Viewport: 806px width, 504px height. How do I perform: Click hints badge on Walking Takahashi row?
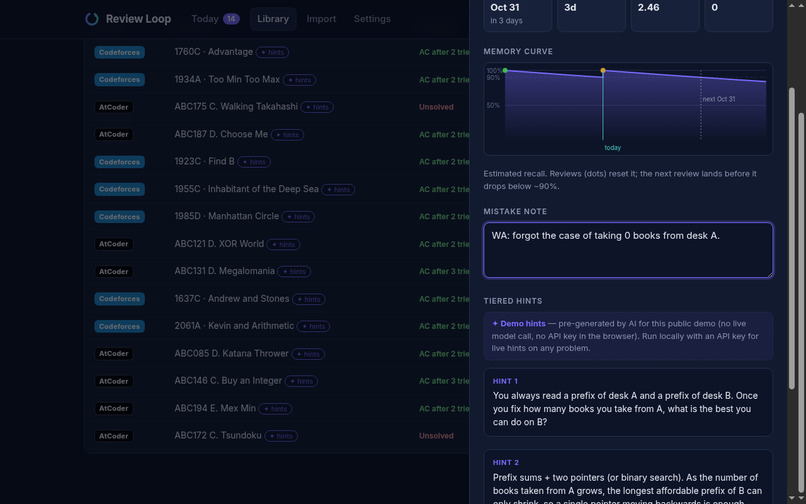coord(317,107)
